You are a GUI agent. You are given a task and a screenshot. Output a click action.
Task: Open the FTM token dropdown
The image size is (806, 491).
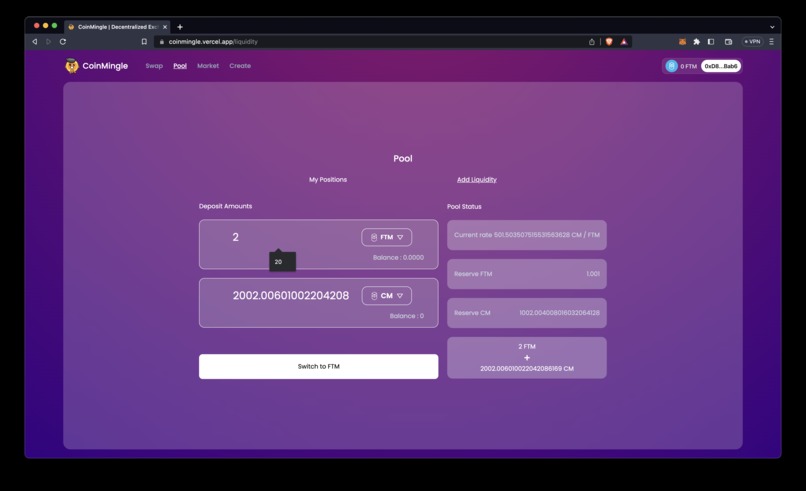[x=387, y=237]
